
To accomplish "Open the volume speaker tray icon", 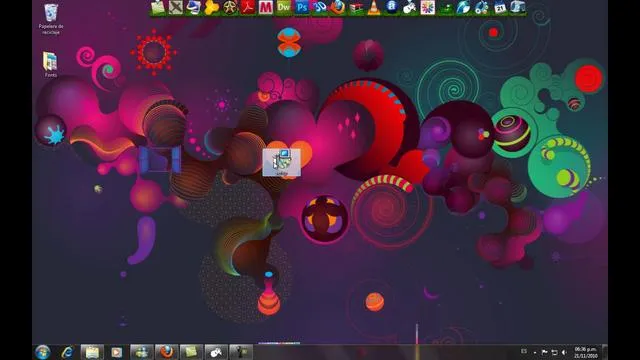I will tap(564, 352).
